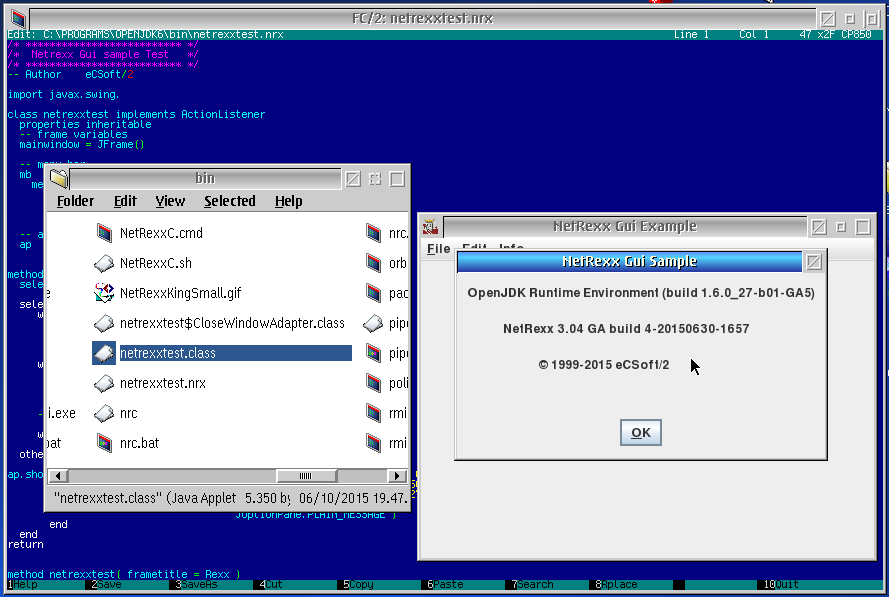Viewport: 889px width, 597px height.
Task: Select the icon beside the truncated 'orb' file
Action: 374,263
